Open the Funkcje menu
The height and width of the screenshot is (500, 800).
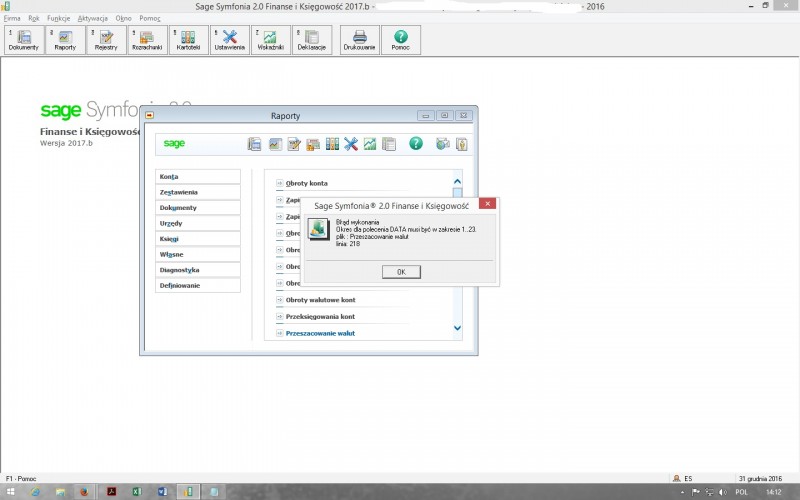coord(59,18)
